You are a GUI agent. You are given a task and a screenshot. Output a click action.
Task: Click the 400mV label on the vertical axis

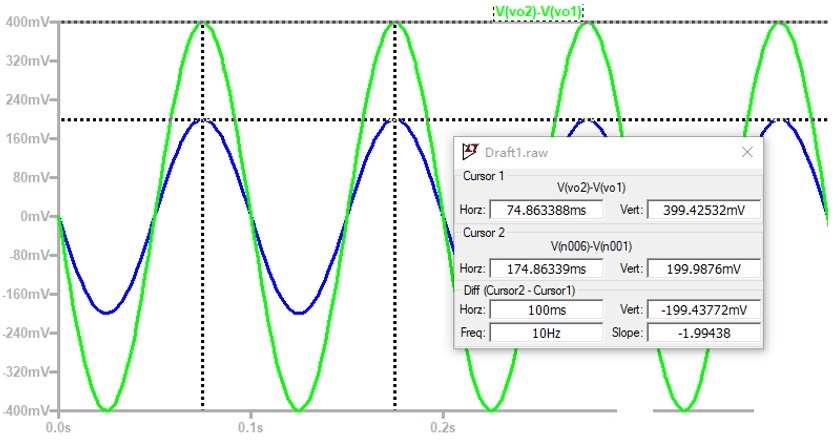pos(26,22)
